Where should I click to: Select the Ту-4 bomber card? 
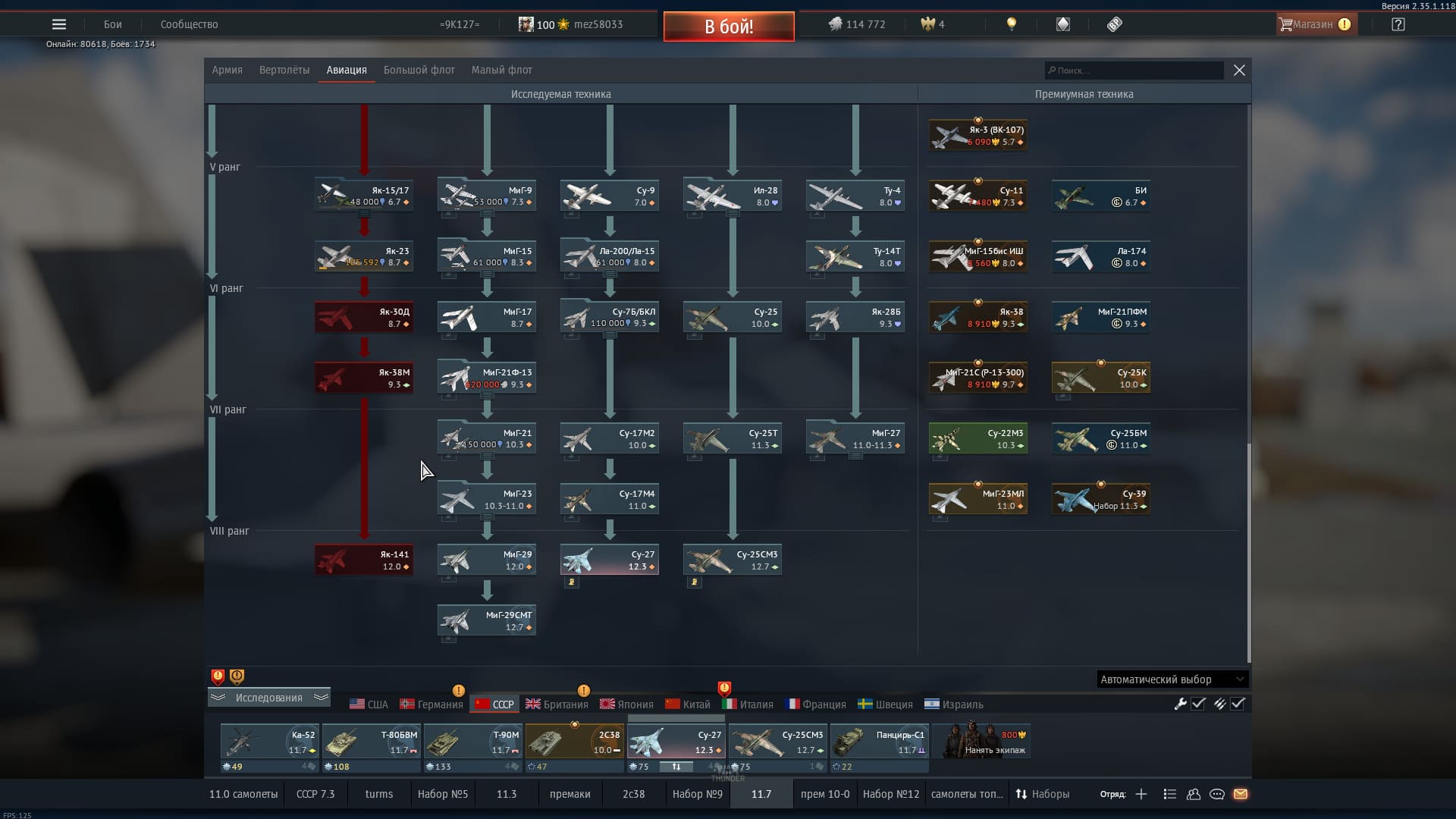point(855,196)
